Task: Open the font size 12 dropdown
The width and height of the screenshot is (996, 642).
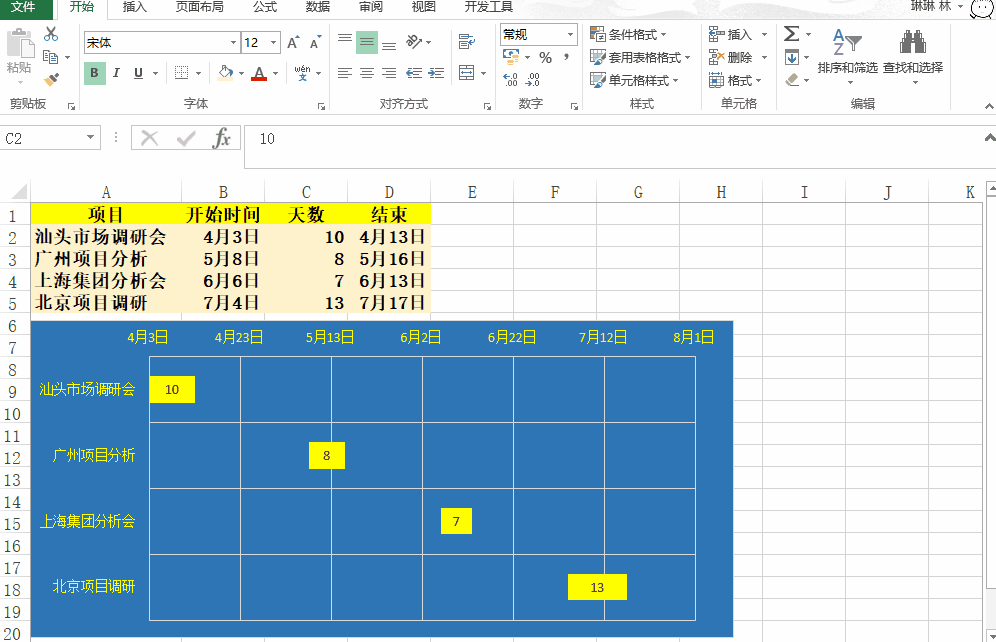Action: [274, 43]
